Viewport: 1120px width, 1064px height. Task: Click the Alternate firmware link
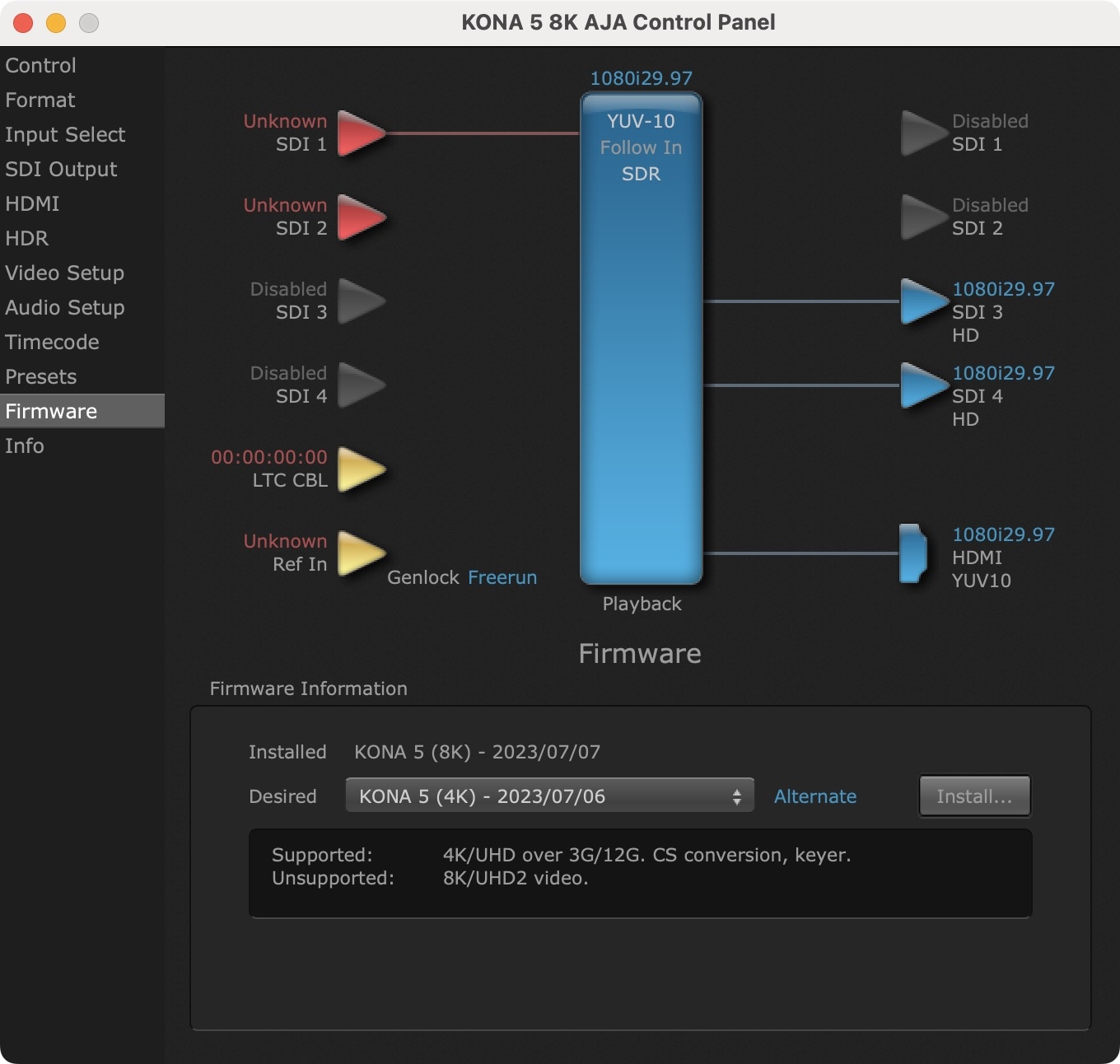[815, 796]
